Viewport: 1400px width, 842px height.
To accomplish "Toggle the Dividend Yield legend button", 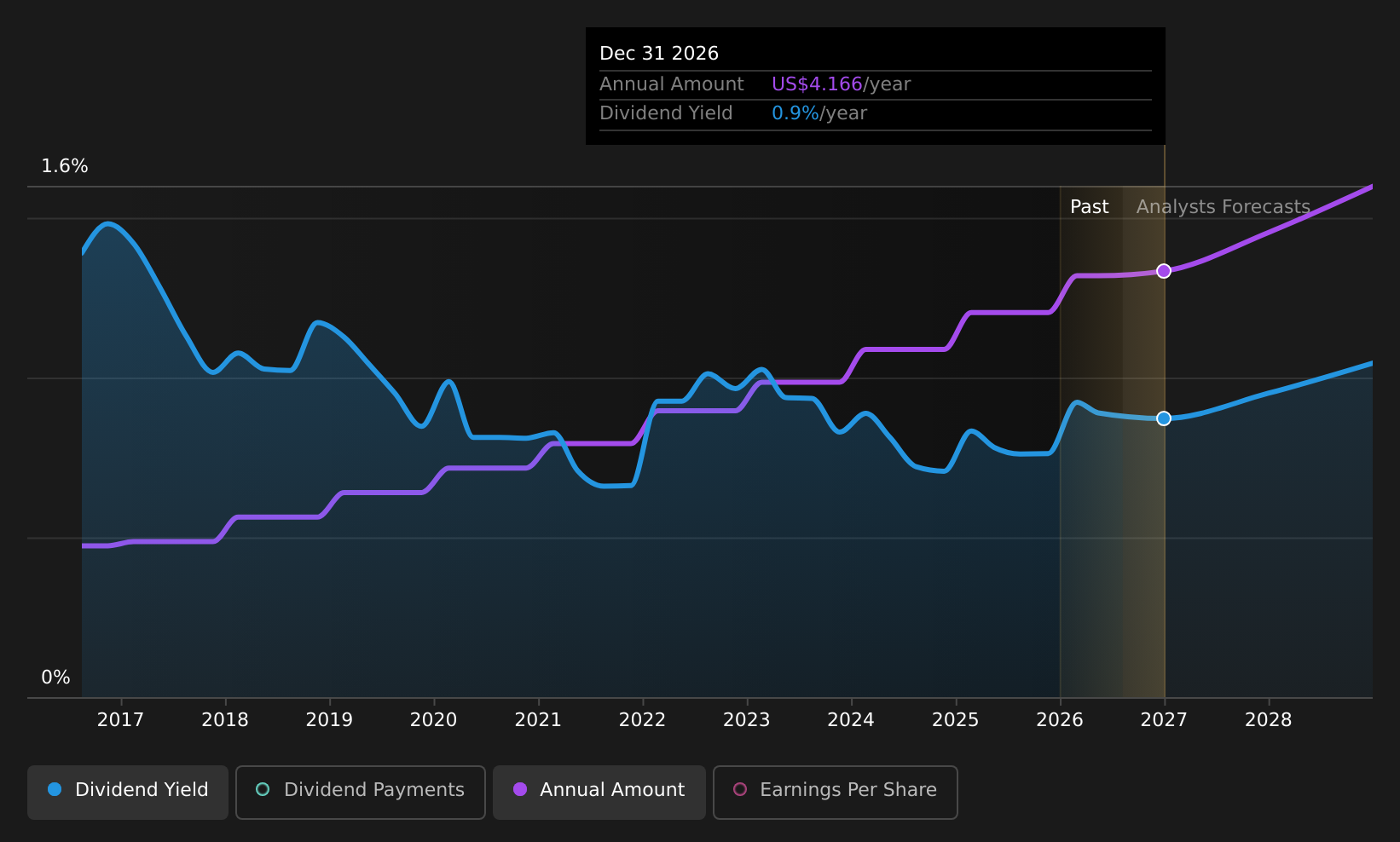I will (x=128, y=792).
